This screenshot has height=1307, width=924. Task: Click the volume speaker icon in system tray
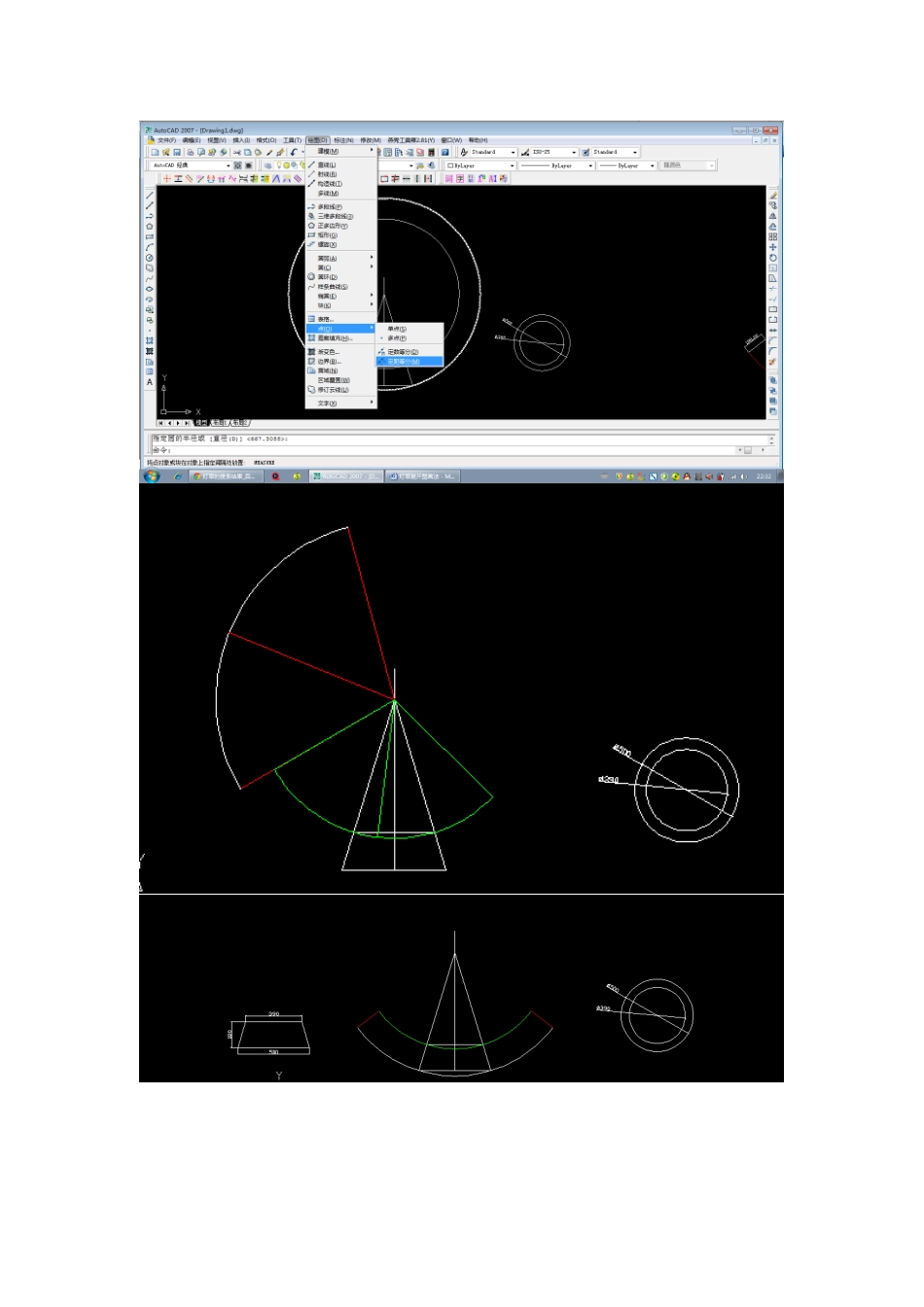tap(745, 477)
